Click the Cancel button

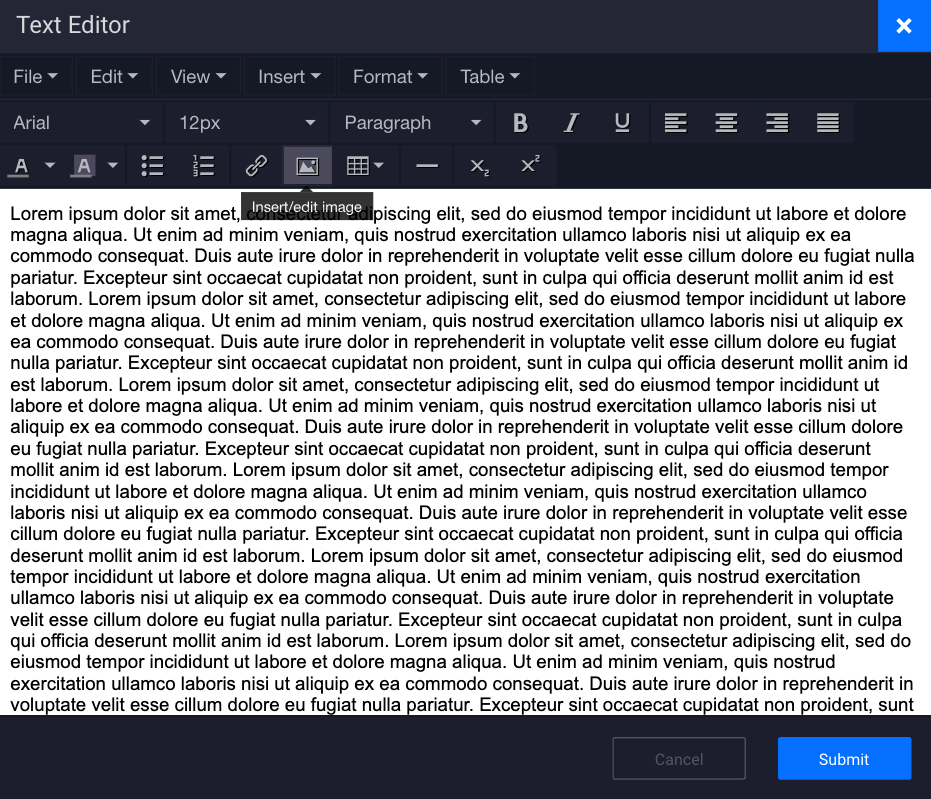tap(679, 758)
